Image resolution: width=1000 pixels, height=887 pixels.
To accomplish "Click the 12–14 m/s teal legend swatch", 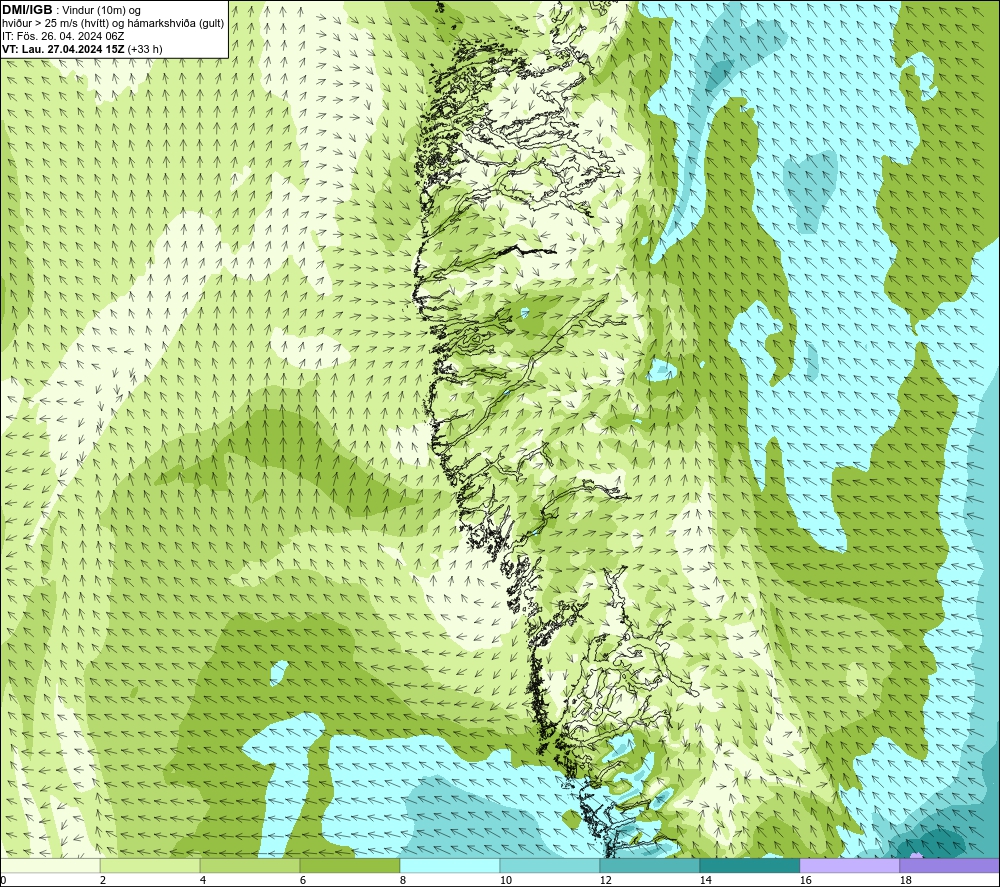I will click(649, 865).
